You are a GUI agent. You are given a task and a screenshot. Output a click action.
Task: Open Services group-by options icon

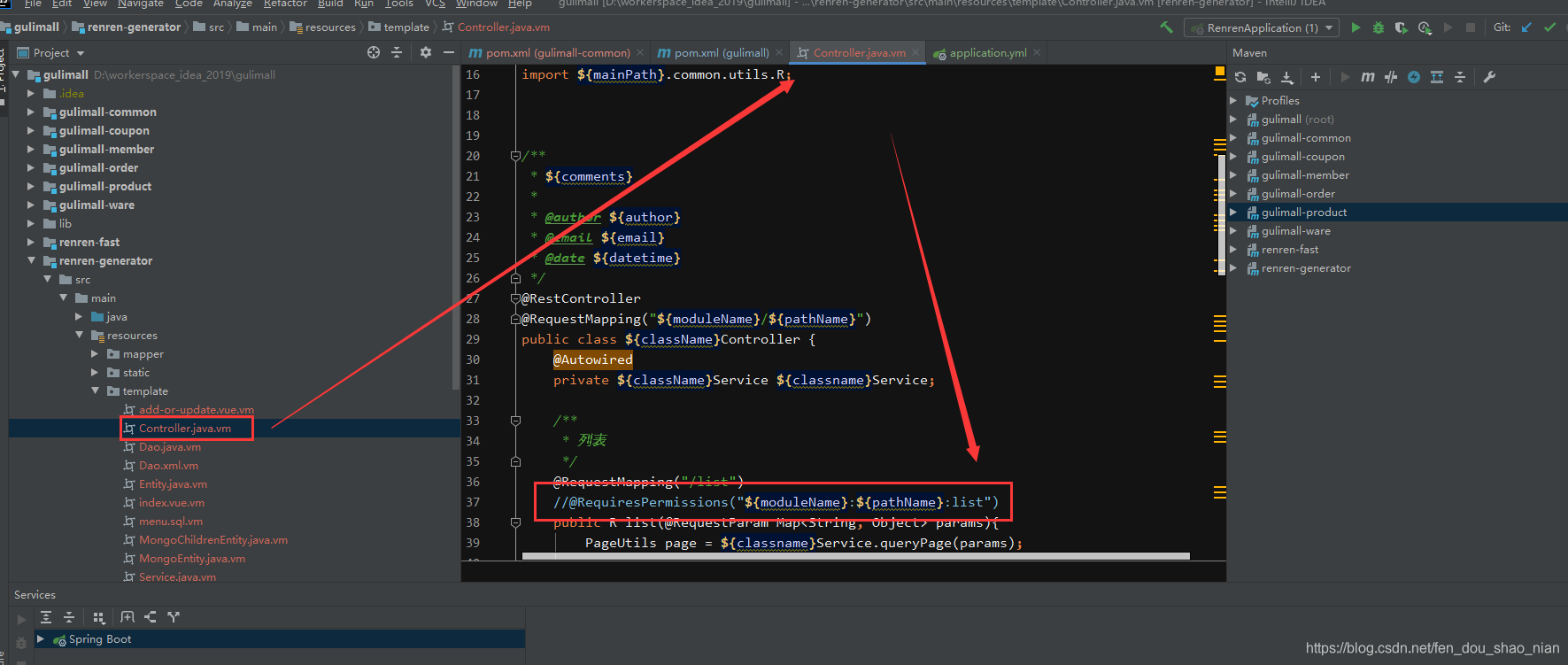tap(99, 617)
